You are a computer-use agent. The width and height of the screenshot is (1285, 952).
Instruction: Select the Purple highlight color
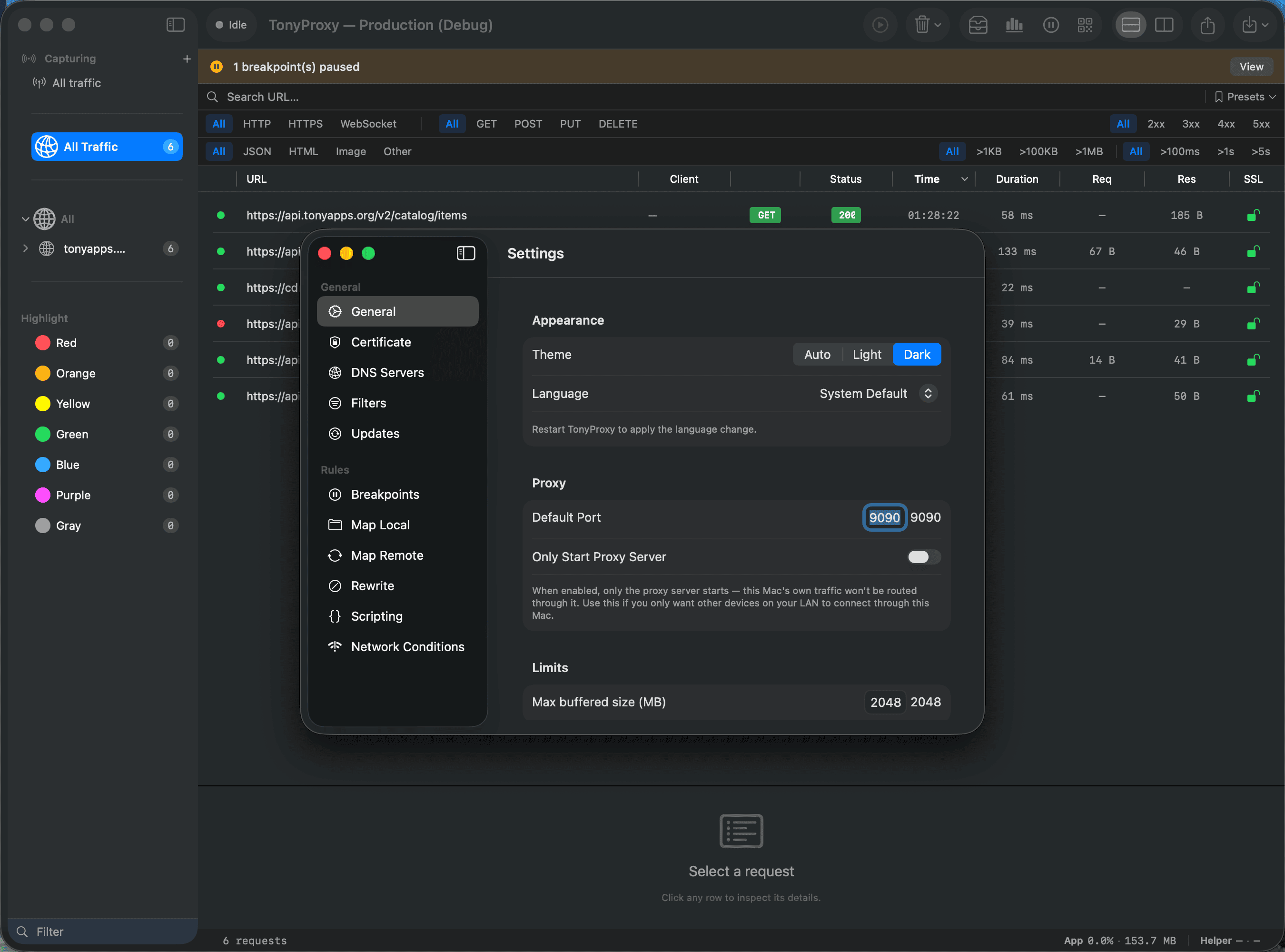click(107, 495)
